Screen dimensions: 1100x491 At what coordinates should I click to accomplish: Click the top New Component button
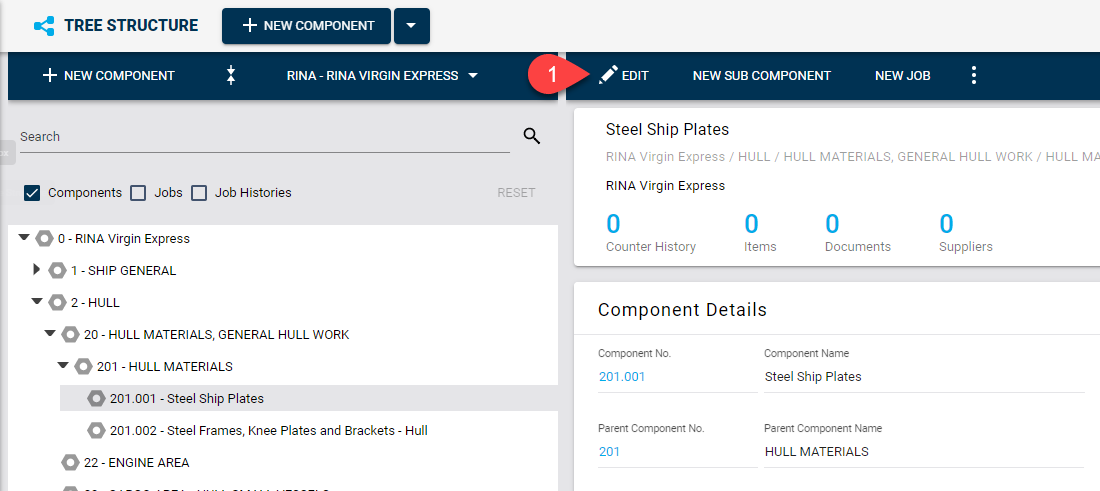click(306, 26)
